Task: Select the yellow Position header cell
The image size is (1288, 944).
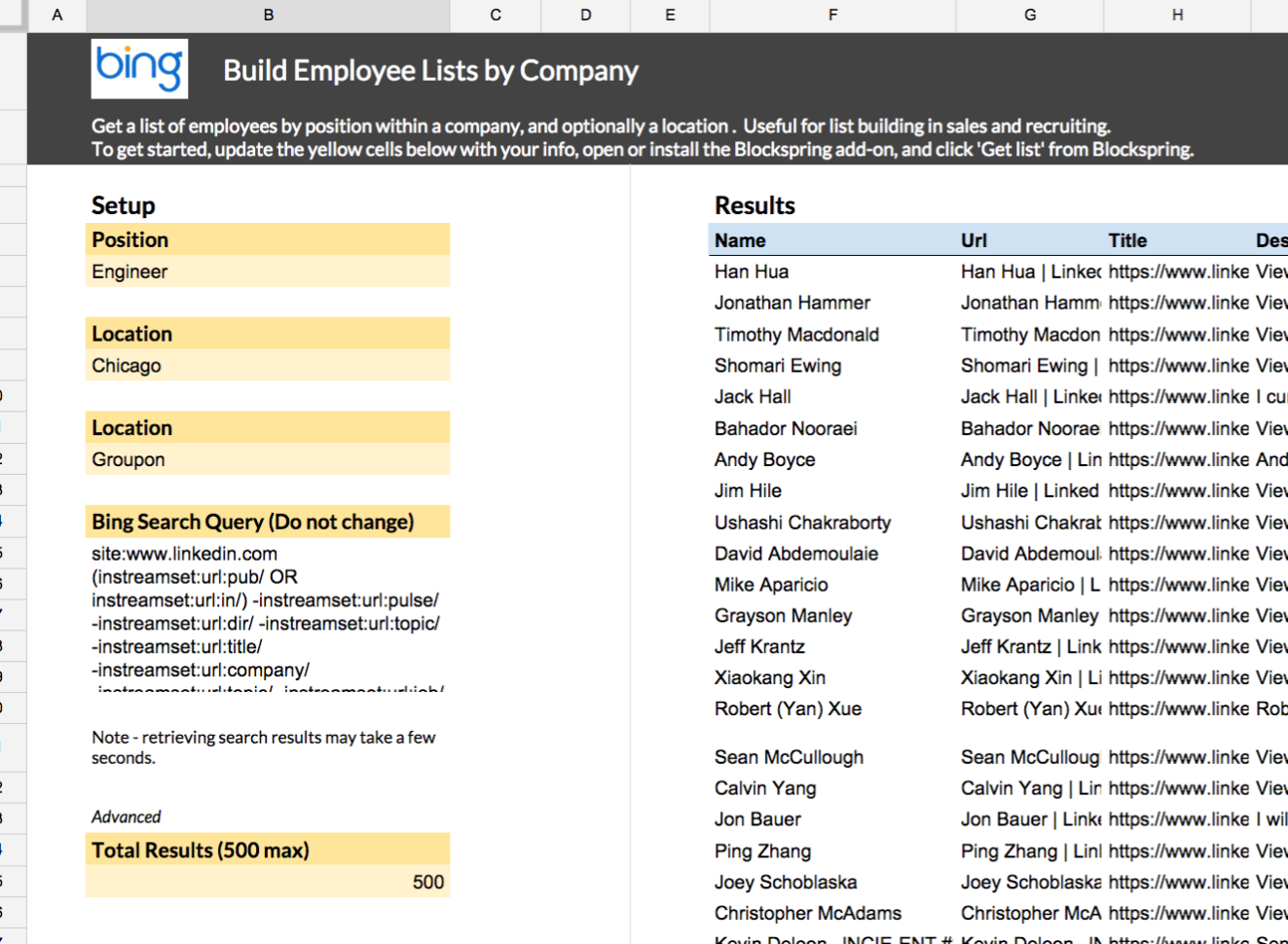Action: point(268,239)
